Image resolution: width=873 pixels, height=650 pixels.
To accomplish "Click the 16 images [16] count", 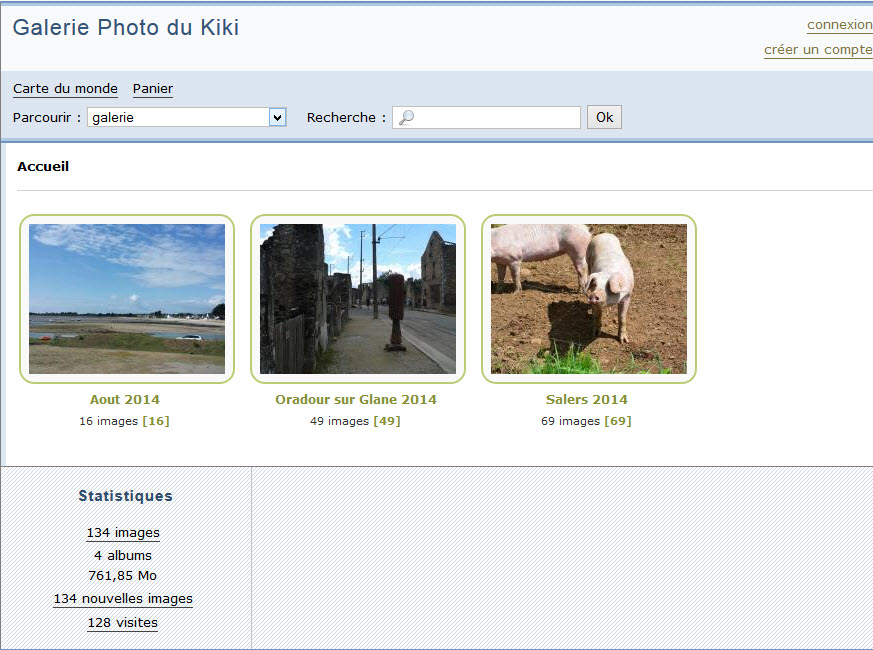I will [x=124, y=421].
